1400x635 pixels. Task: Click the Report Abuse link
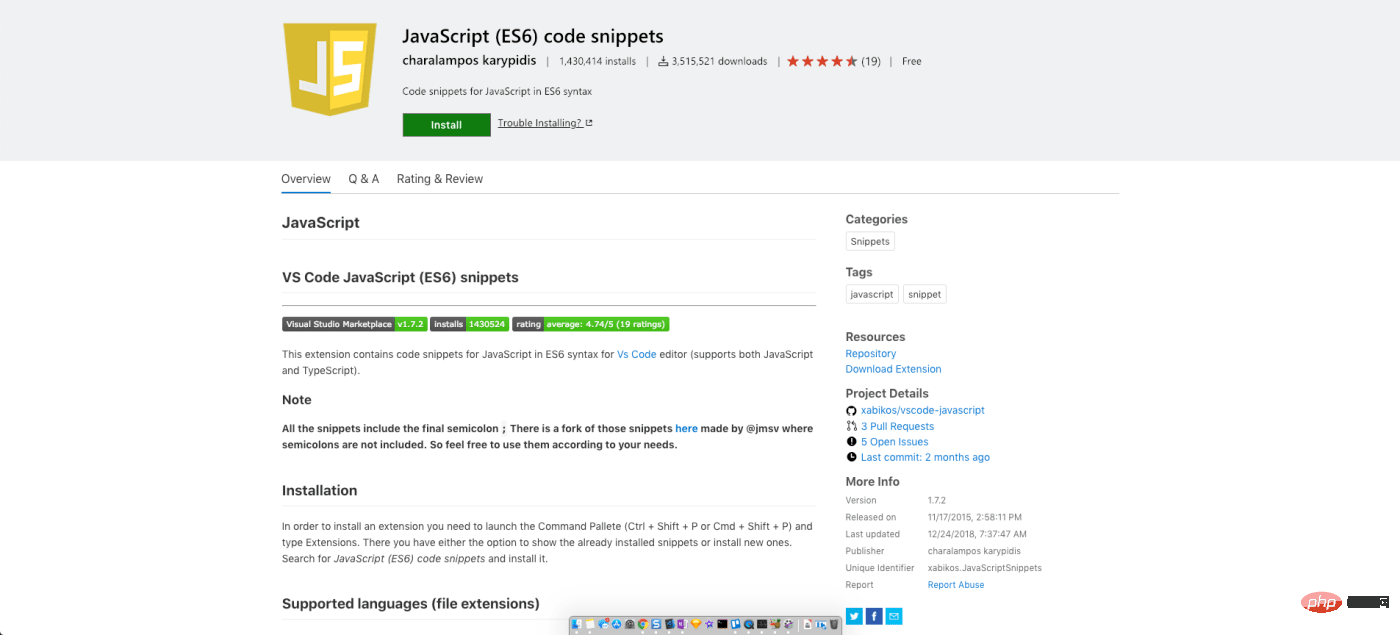pos(956,585)
